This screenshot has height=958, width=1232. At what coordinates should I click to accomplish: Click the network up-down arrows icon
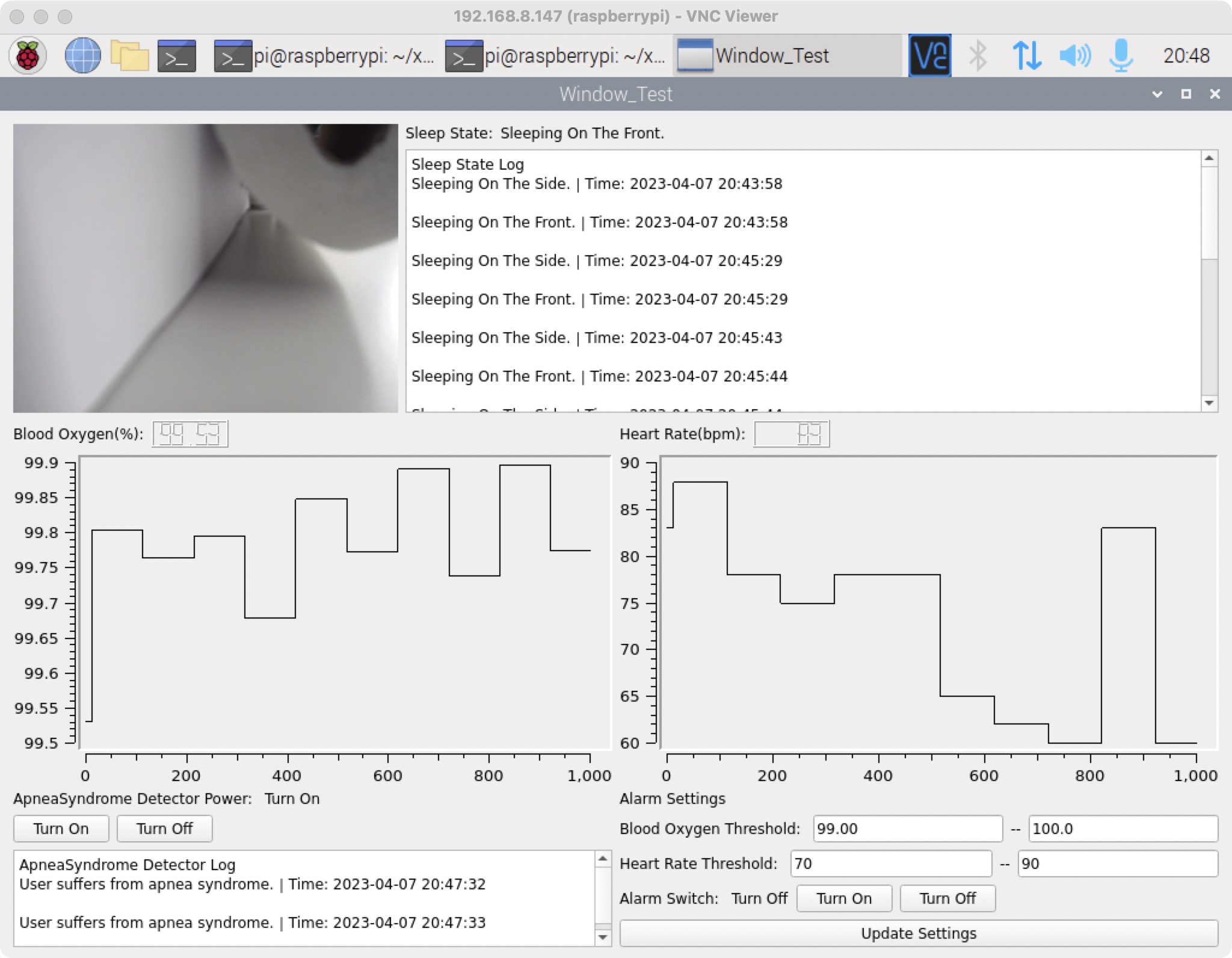coord(1026,56)
